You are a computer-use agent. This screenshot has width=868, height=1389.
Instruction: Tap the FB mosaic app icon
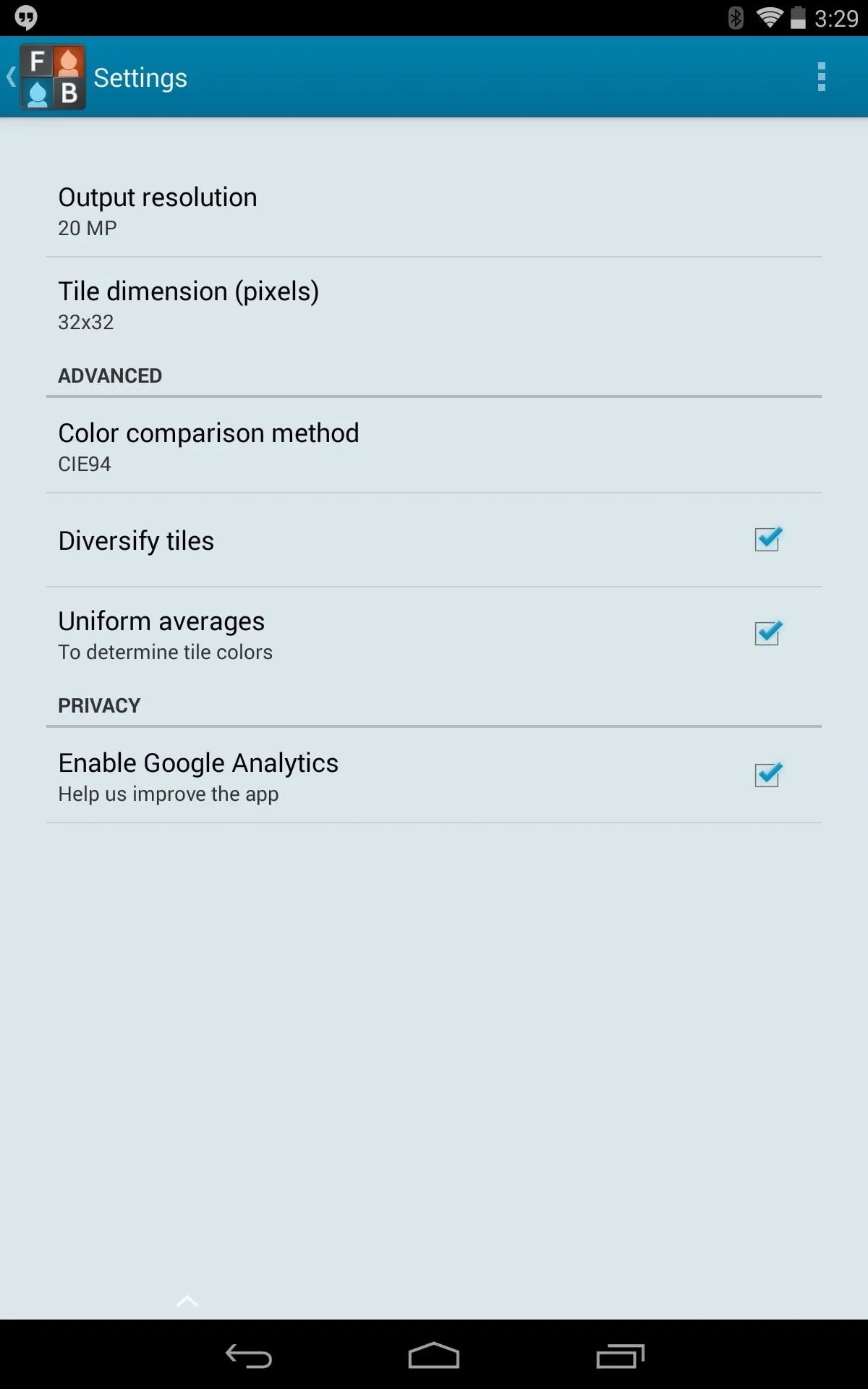(x=53, y=77)
